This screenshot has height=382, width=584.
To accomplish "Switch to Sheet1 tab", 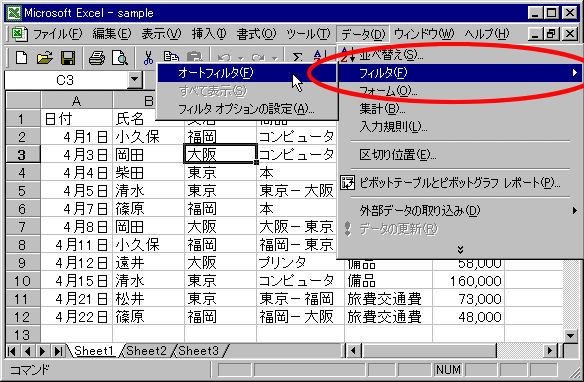I will pos(94,351).
